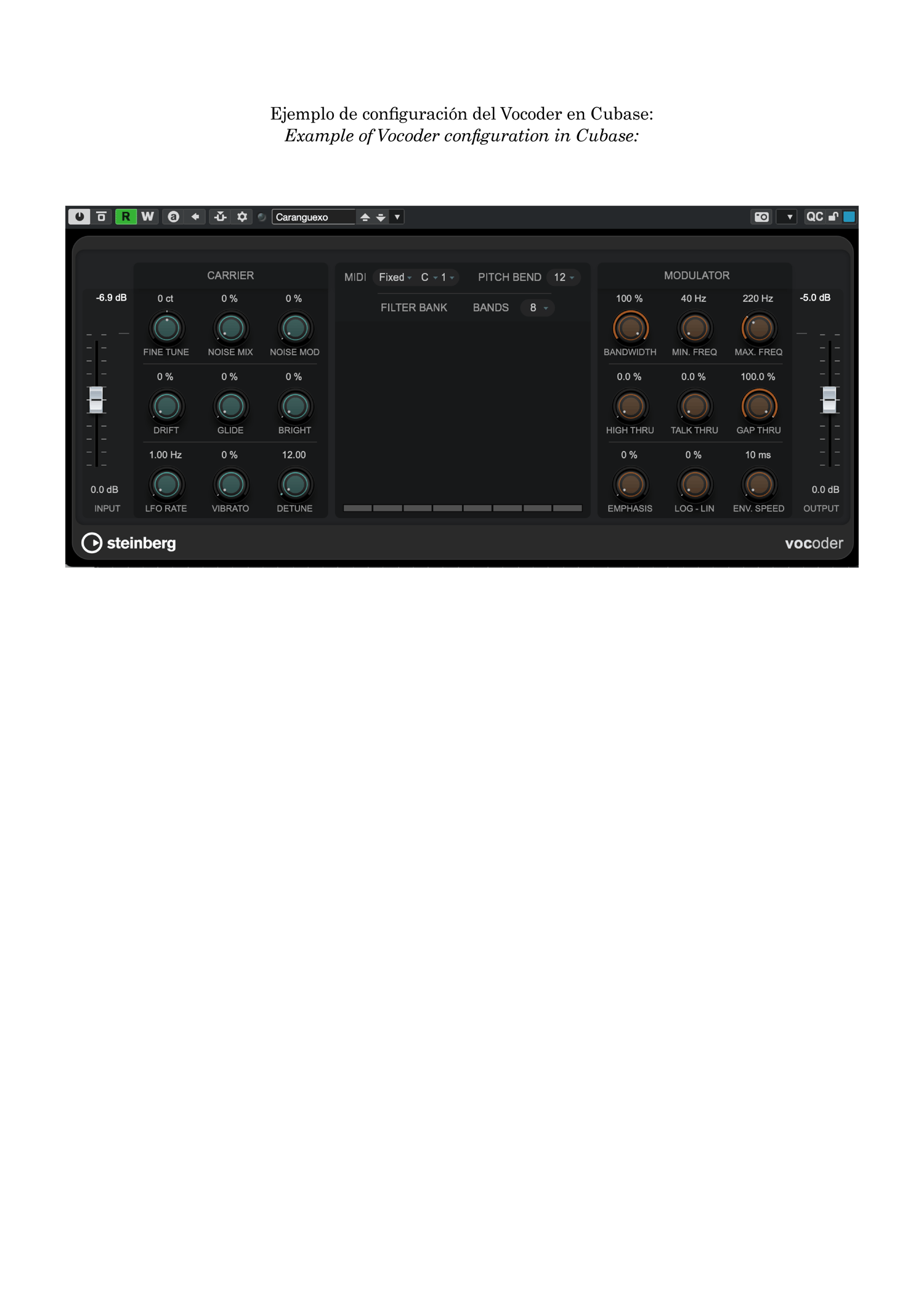The width and height of the screenshot is (924, 1308).
Task: Enable Write Automation (W) button
Action: (148, 217)
